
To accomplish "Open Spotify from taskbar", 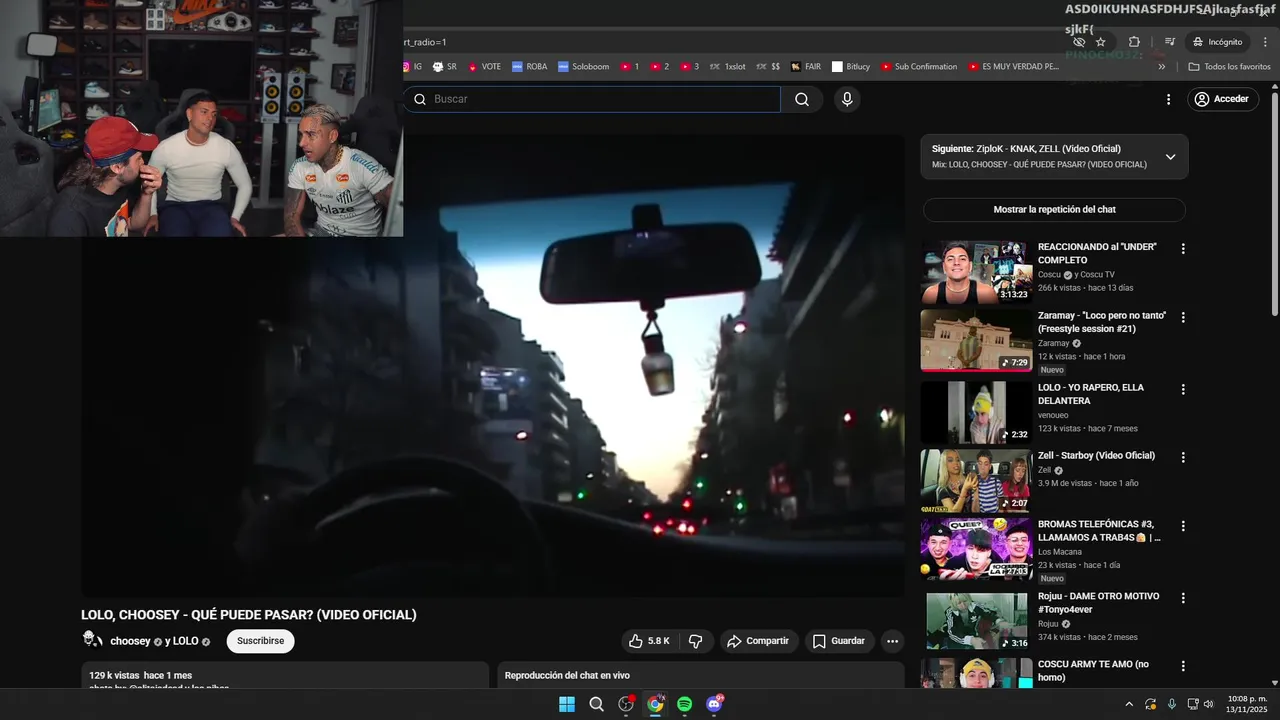I will coord(685,704).
